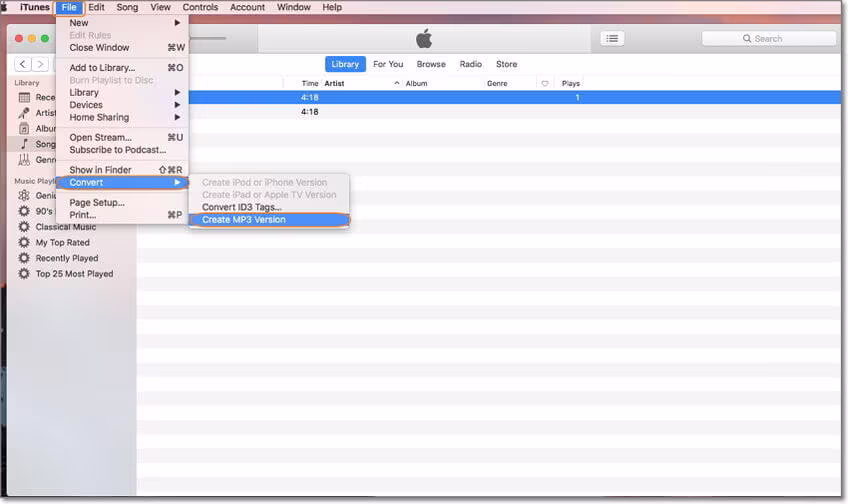Open Artists via the microphone icon

tap(24, 113)
